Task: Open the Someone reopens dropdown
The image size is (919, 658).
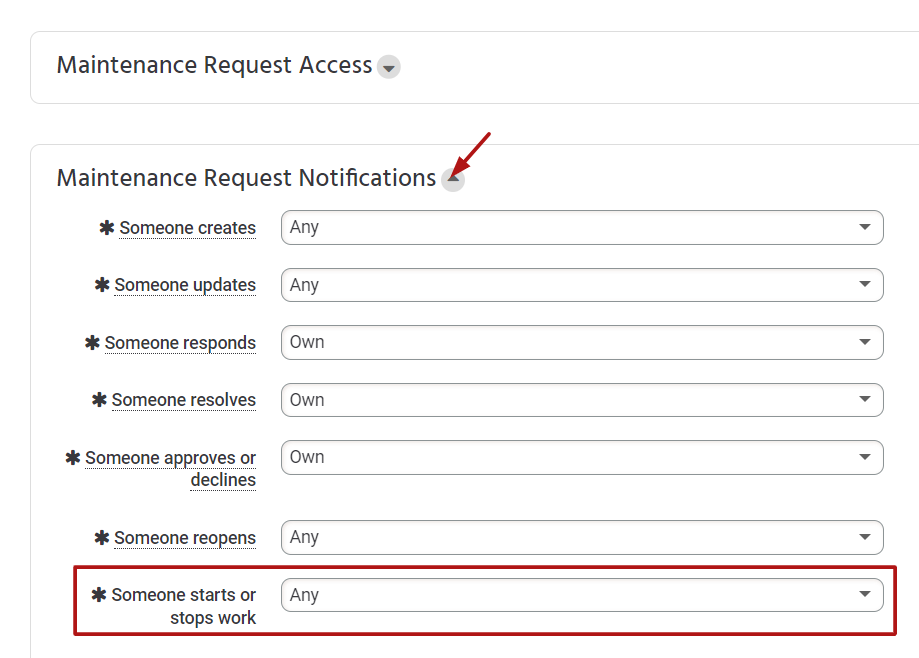Action: 582,537
